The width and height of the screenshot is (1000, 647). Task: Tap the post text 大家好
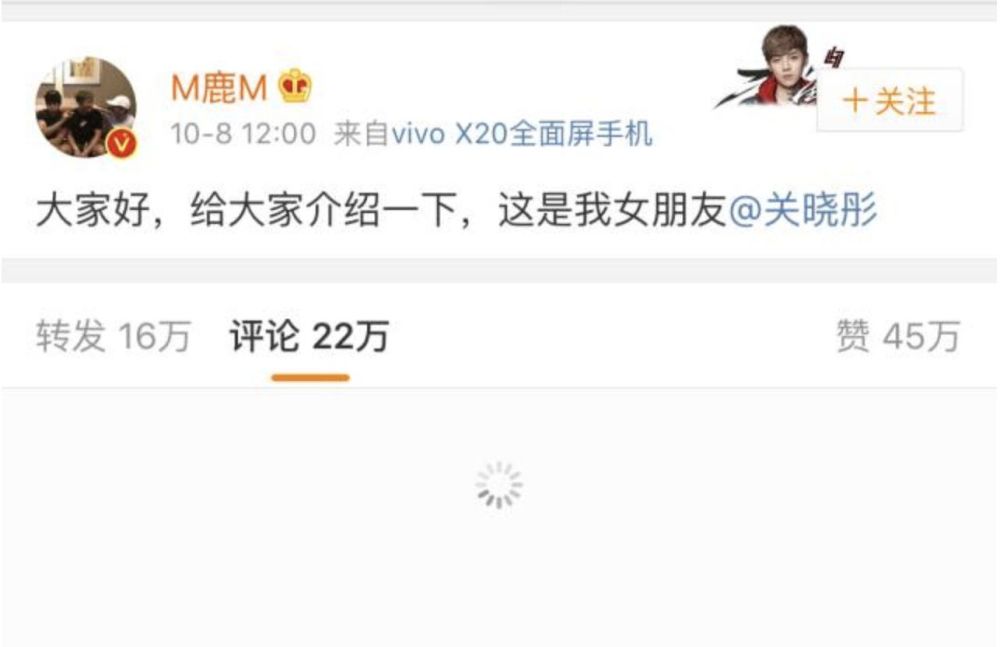(x=93, y=211)
